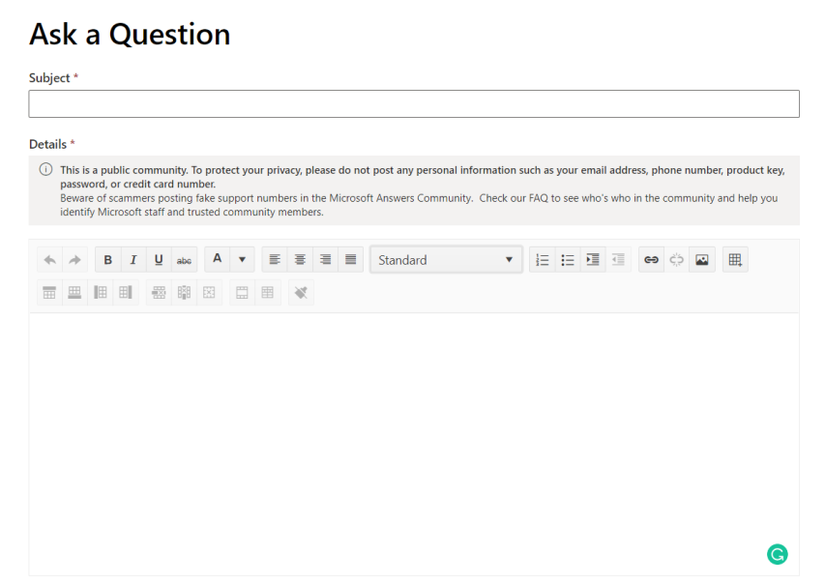This screenshot has width=825, height=580.
Task: Toggle bold formatting in the editor
Action: [x=108, y=259]
